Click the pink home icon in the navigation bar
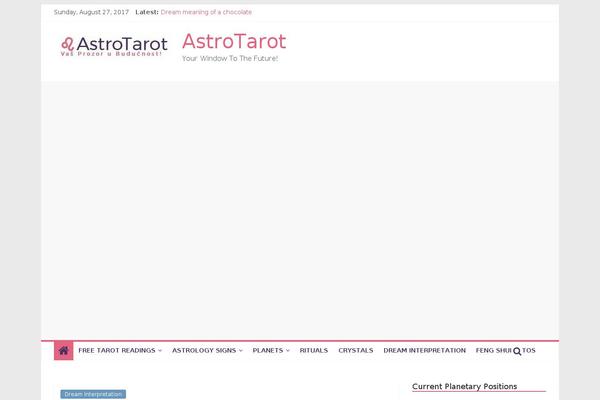The width and height of the screenshot is (600, 400). (64, 351)
